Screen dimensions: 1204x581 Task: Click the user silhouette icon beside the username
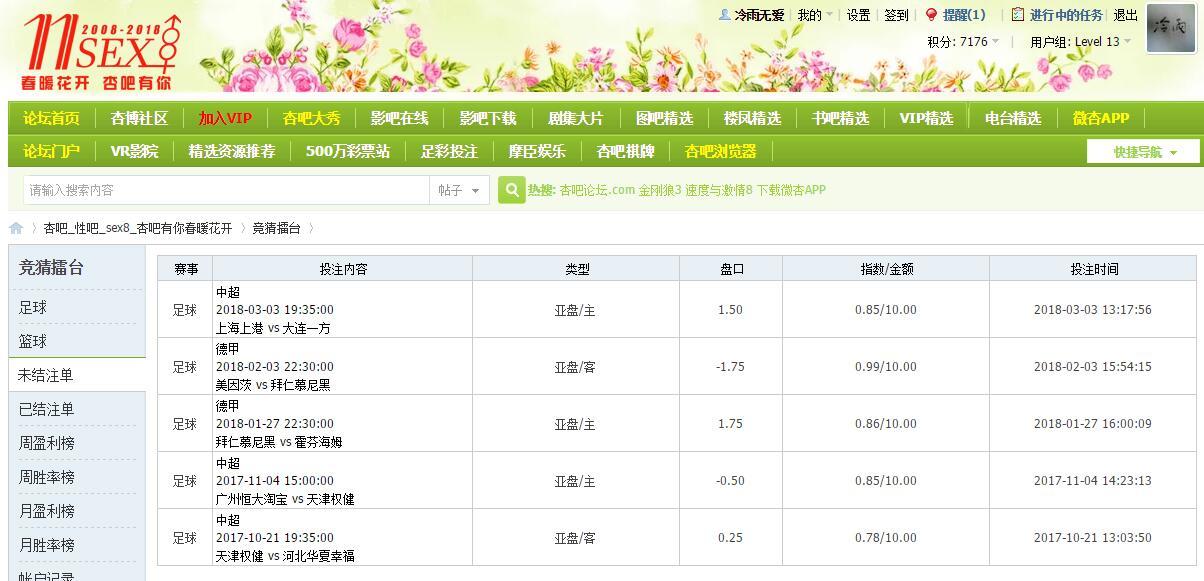[x=725, y=15]
